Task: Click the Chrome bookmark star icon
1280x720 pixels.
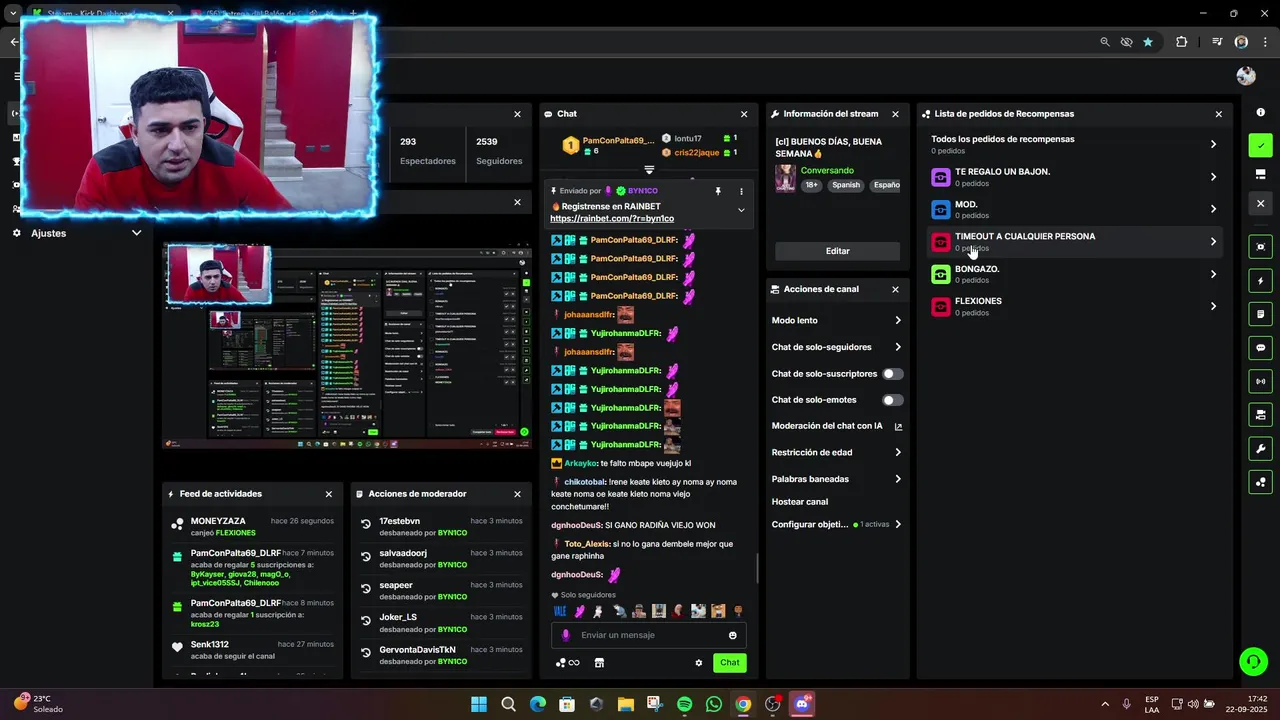Action: tap(1148, 42)
